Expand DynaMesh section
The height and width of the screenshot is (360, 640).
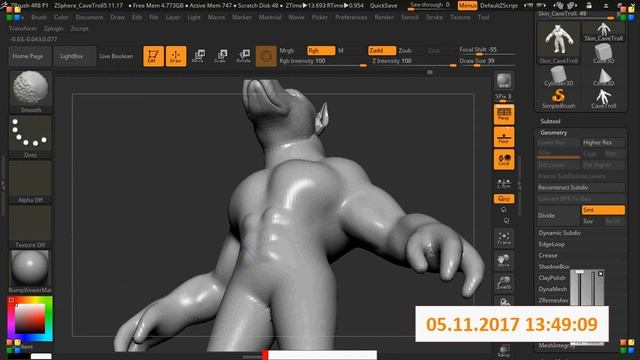click(553, 289)
